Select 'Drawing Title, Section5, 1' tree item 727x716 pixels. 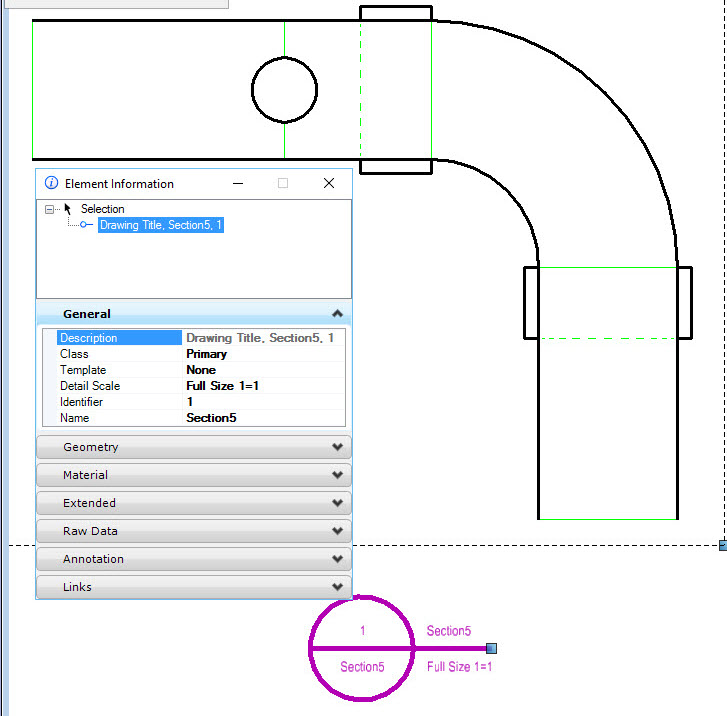[160, 225]
